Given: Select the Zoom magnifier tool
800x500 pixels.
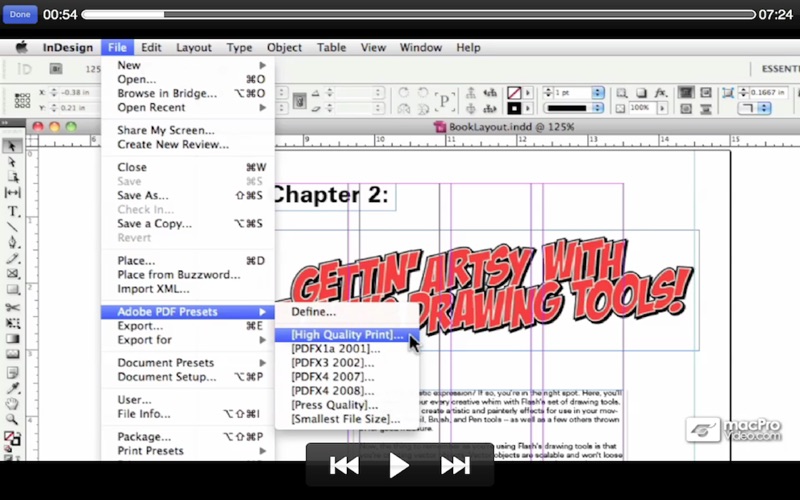Looking at the screenshot, I should pyautogui.click(x=12, y=420).
